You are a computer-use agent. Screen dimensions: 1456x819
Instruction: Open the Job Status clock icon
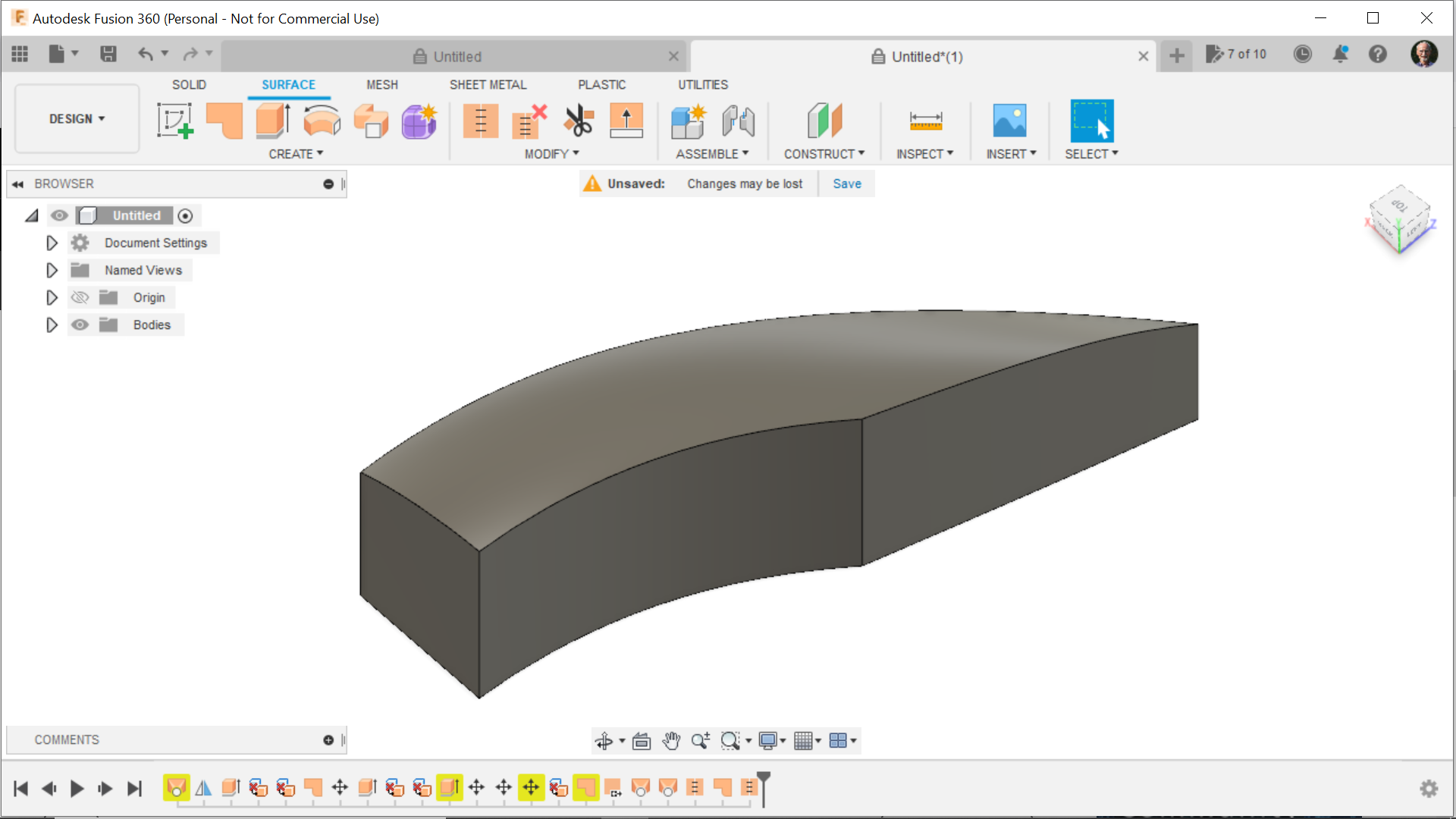pos(1303,55)
